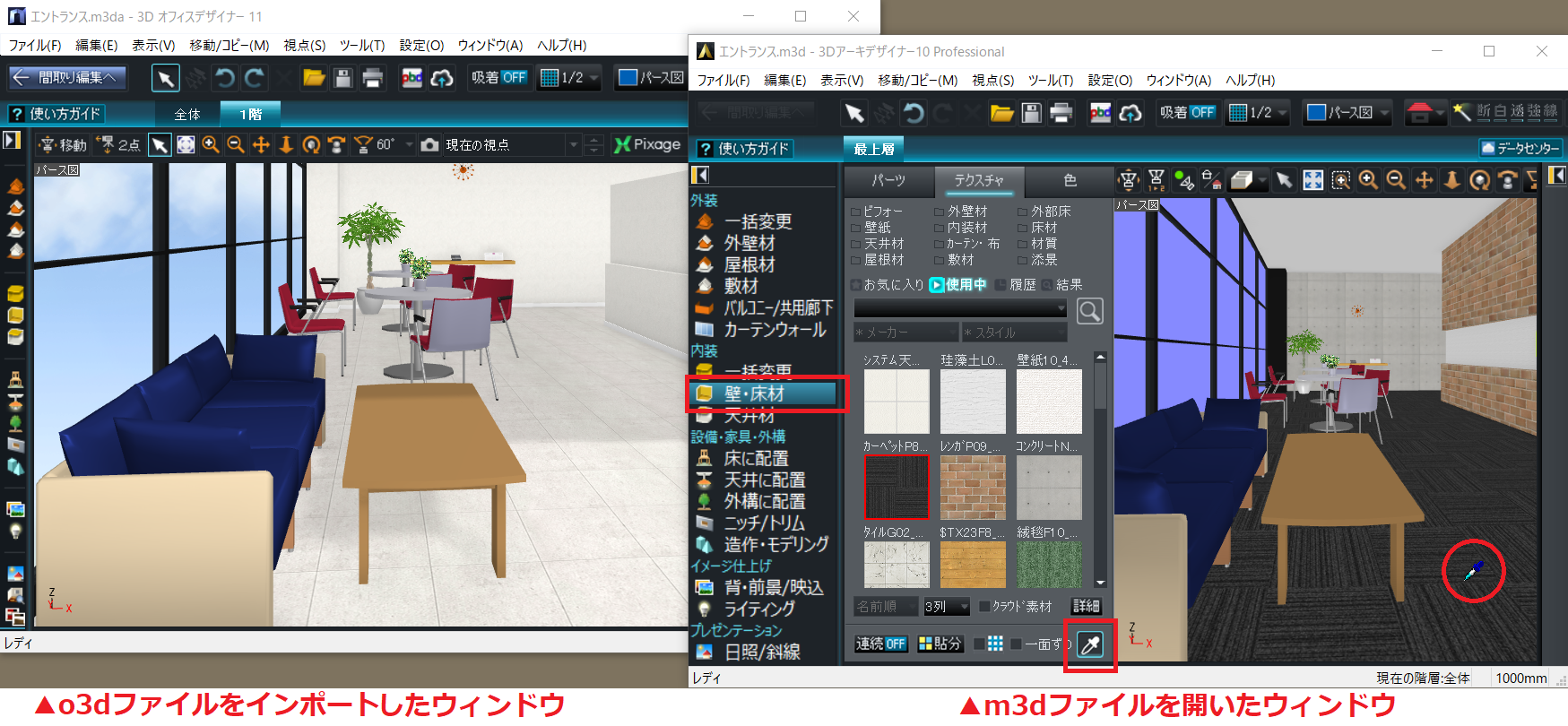Select the brick レンガ texture swatch
The width and height of the screenshot is (1568, 726).
click(x=973, y=488)
